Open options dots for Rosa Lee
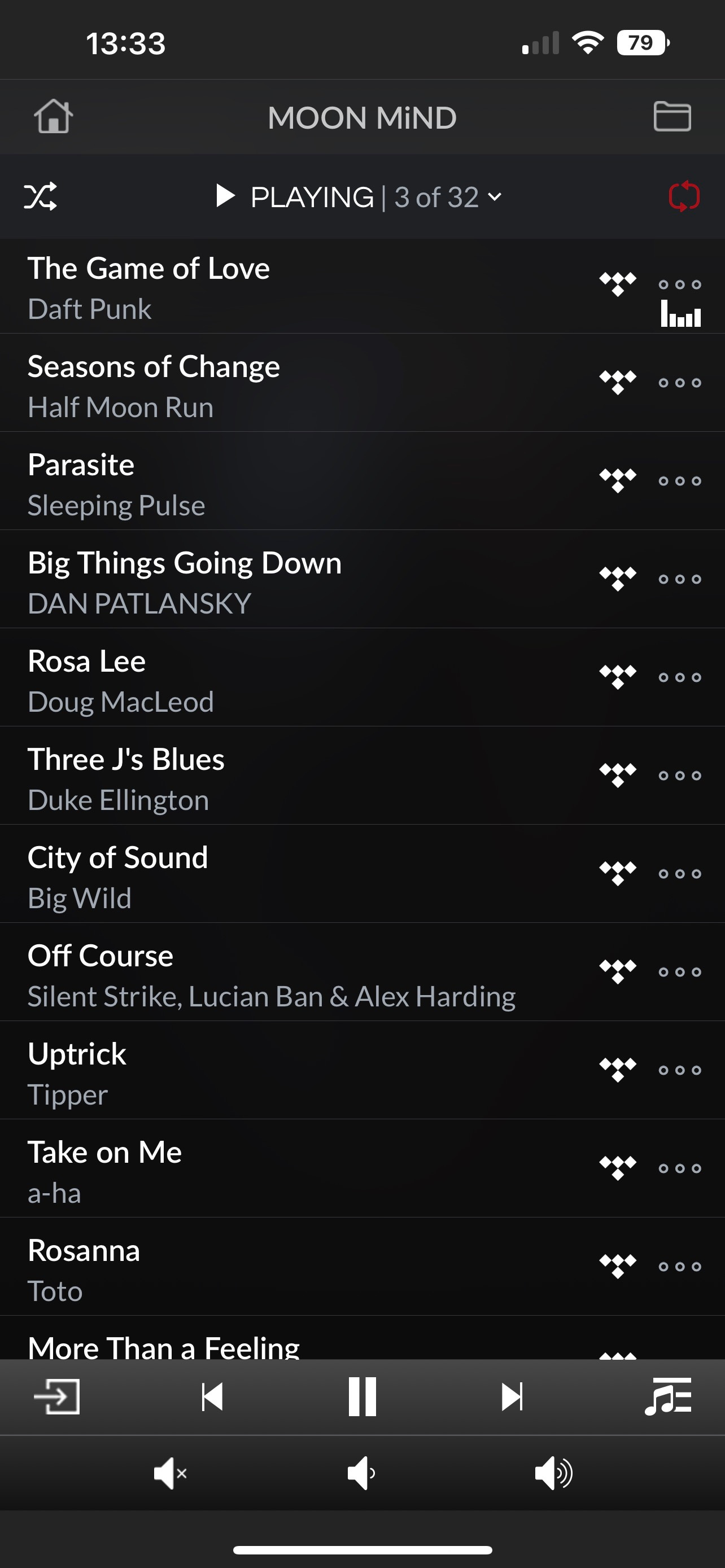725x1568 pixels. (x=680, y=677)
